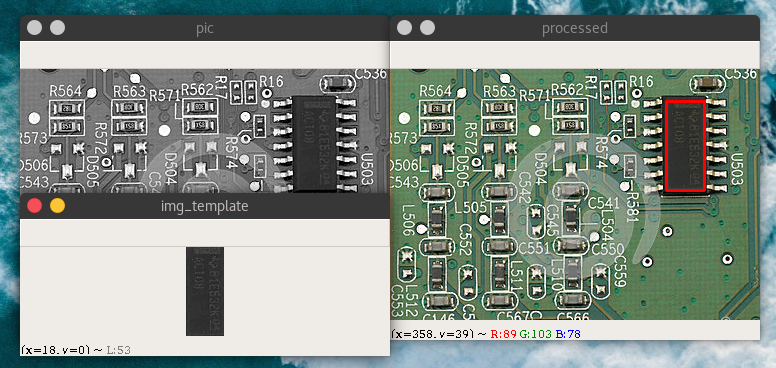Click the G:103 green value in status bar
Image resolution: width=776 pixels, height=368 pixels.
click(535, 334)
